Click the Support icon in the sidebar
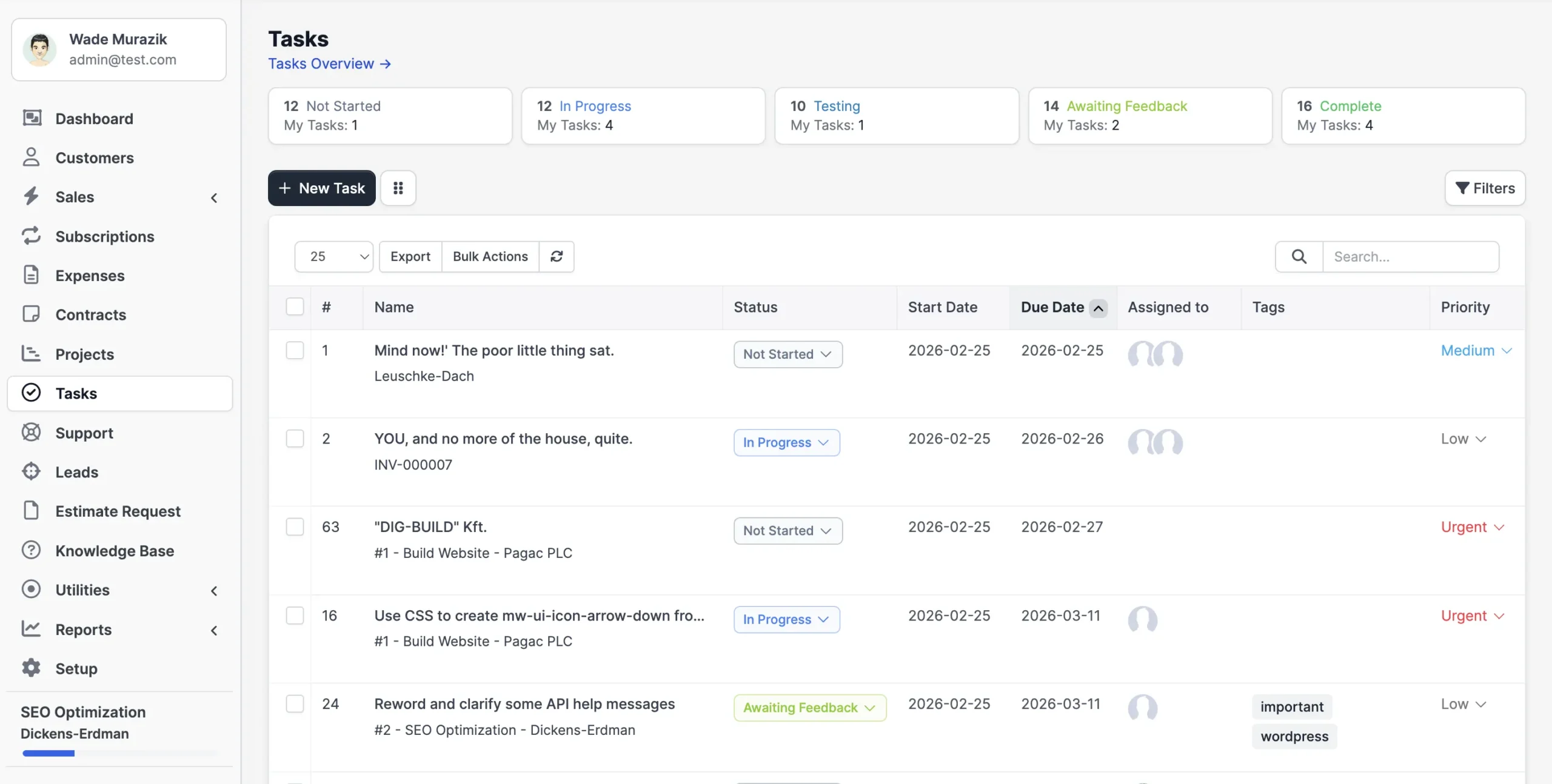This screenshot has height=784, width=1552. pos(32,432)
